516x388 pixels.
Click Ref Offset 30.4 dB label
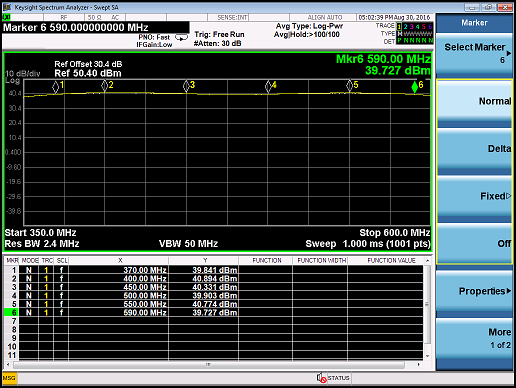[x=88, y=64]
